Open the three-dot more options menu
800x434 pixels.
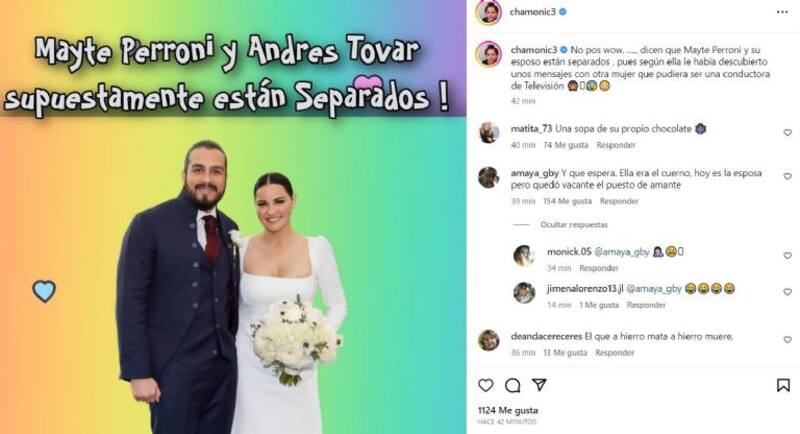pyautogui.click(x=782, y=12)
